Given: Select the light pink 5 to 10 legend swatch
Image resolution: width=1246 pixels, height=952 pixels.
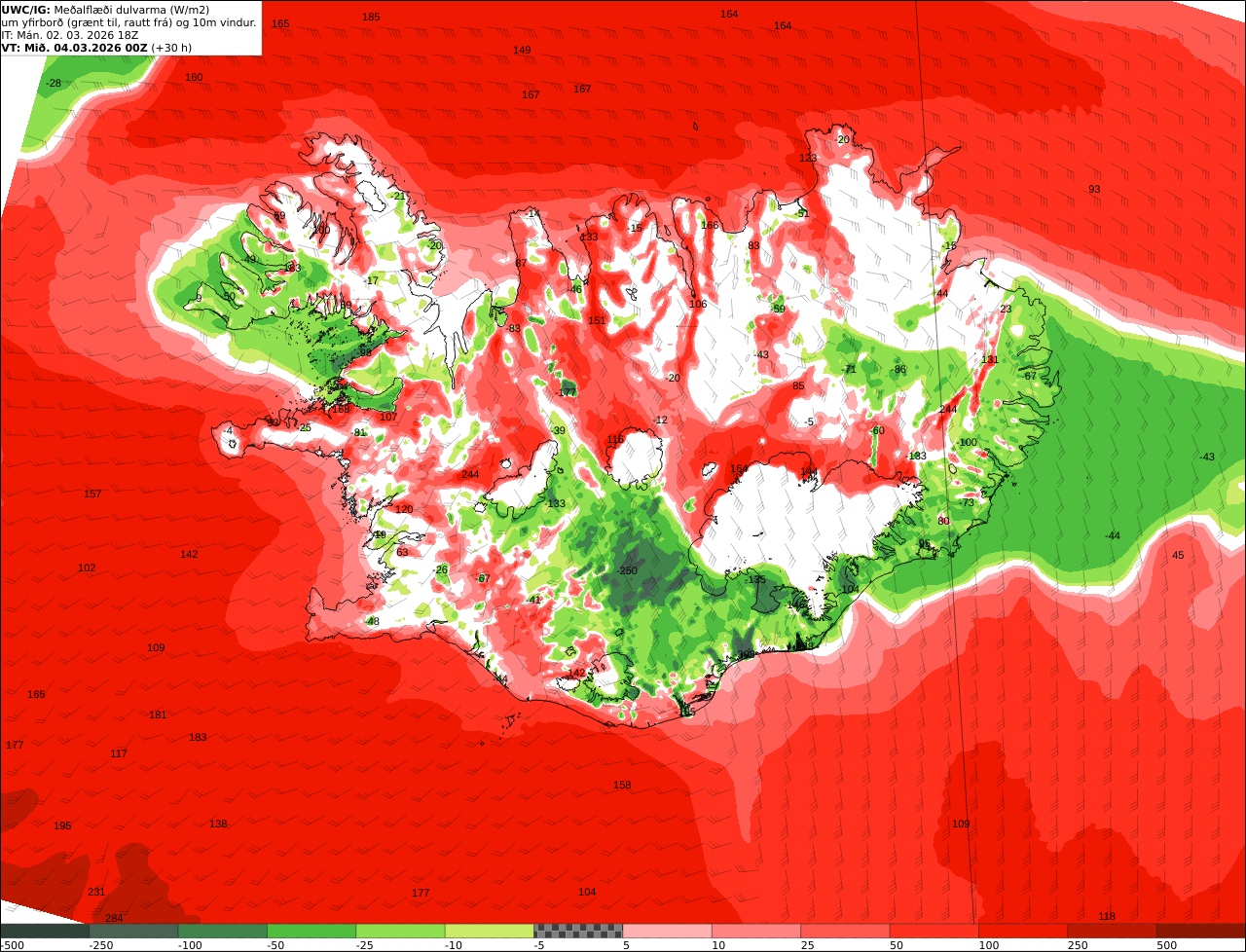Looking at the screenshot, I should 667,931.
